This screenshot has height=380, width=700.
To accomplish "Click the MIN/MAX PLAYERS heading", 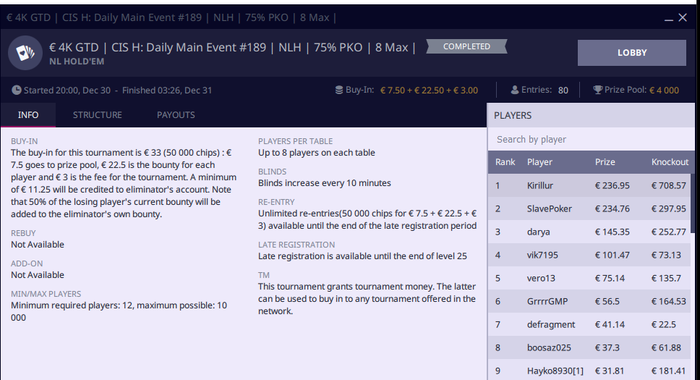I will (x=46, y=294).
